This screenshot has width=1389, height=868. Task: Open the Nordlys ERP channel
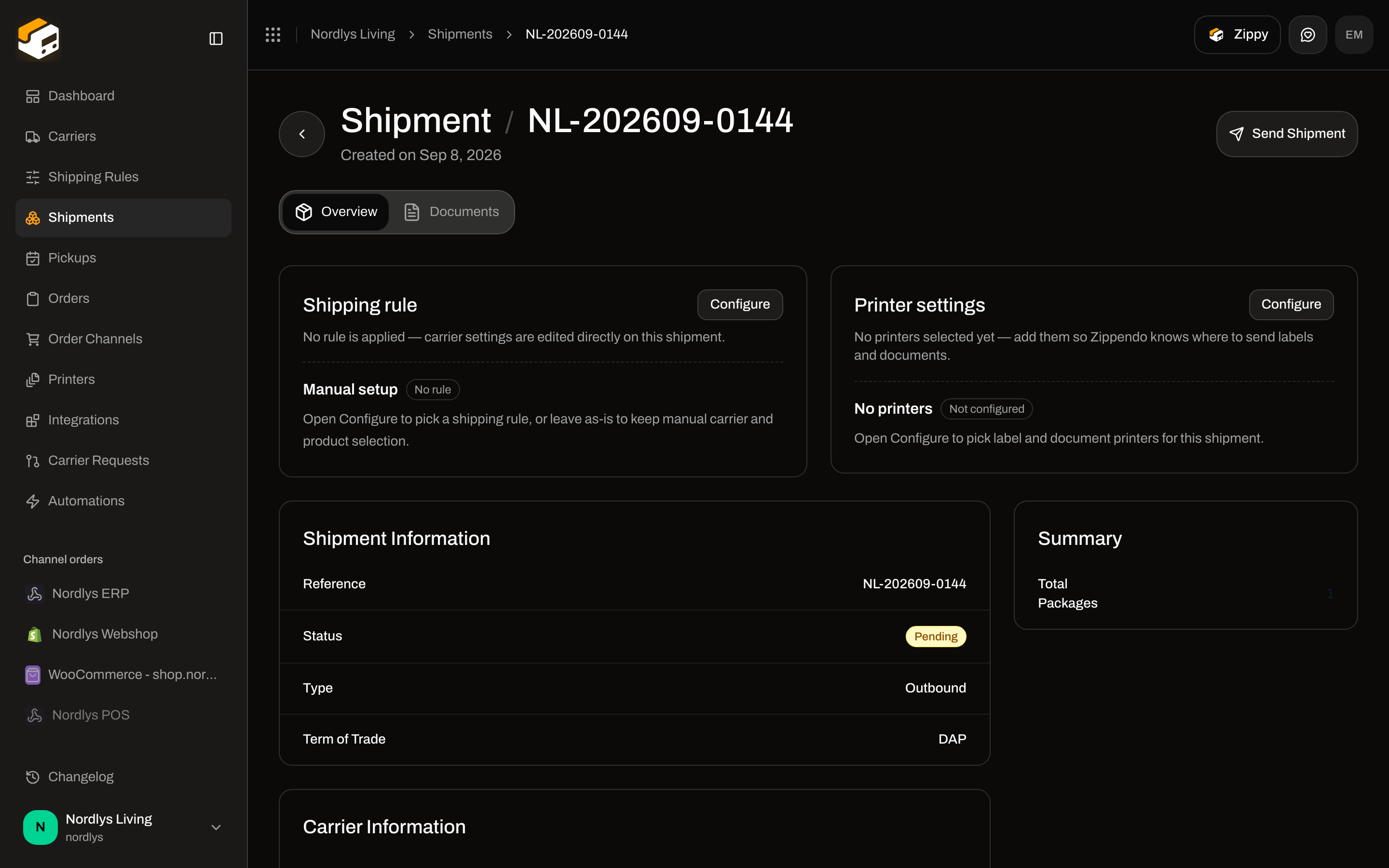pyautogui.click(x=123, y=594)
